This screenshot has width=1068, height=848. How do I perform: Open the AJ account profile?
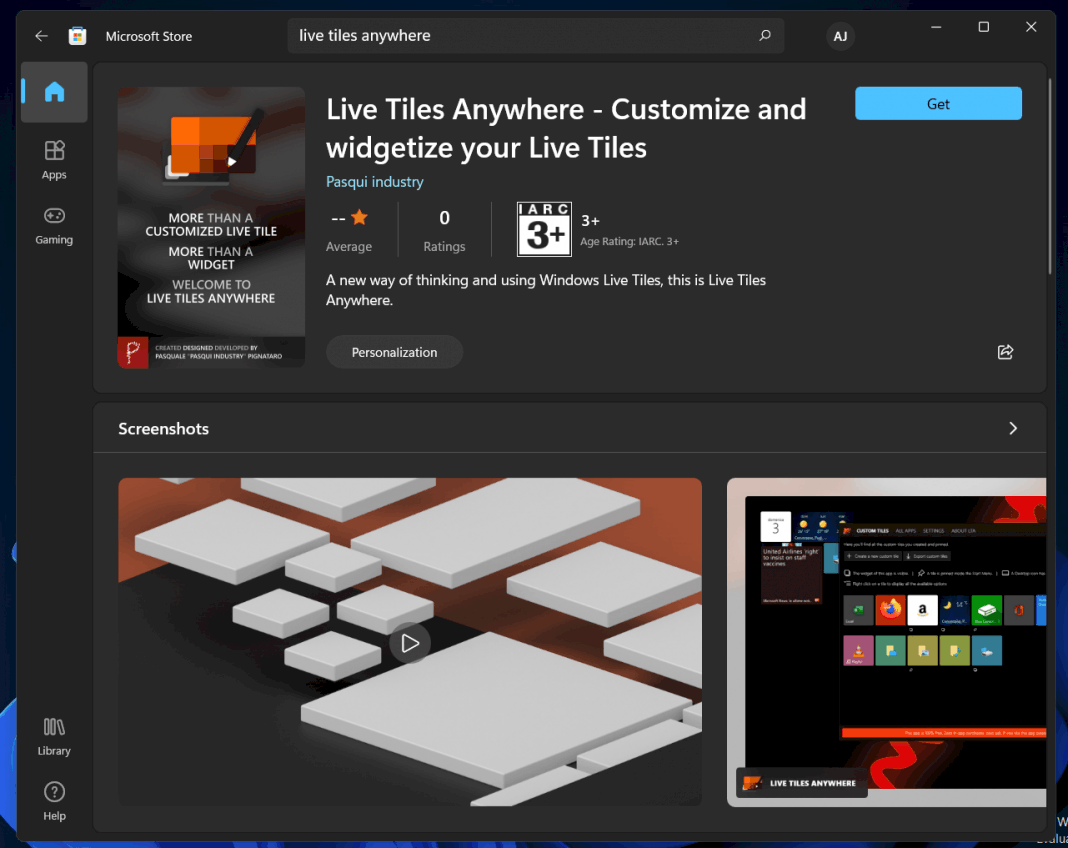pyautogui.click(x=840, y=36)
